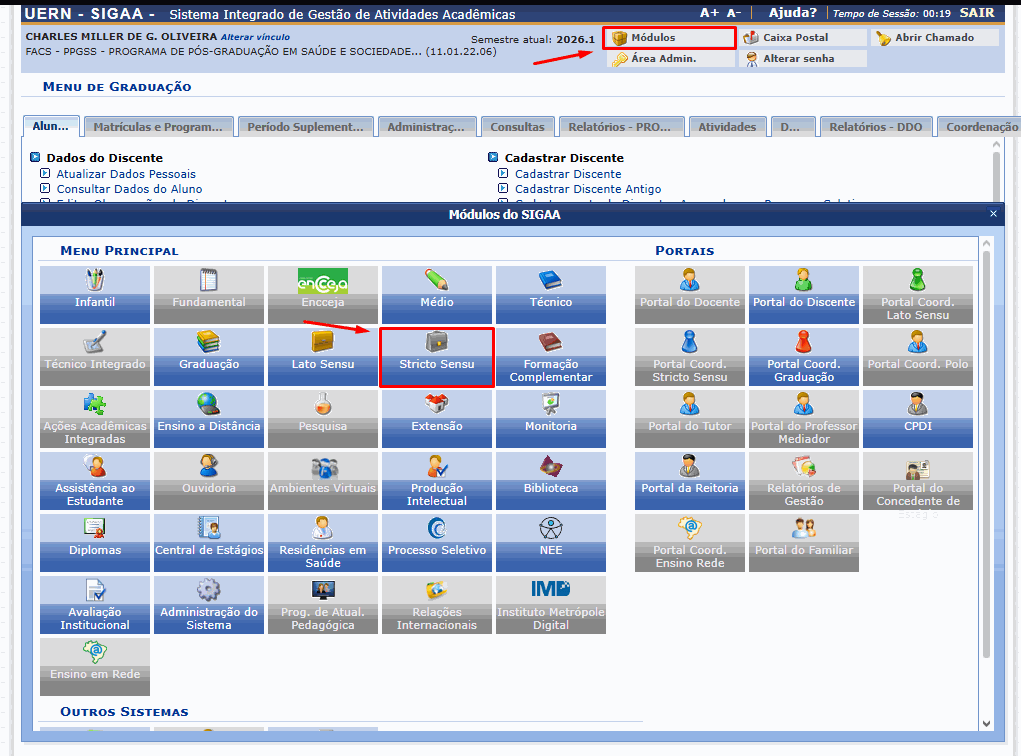
Task: Open the Portal do Familiar
Action: click(x=804, y=542)
